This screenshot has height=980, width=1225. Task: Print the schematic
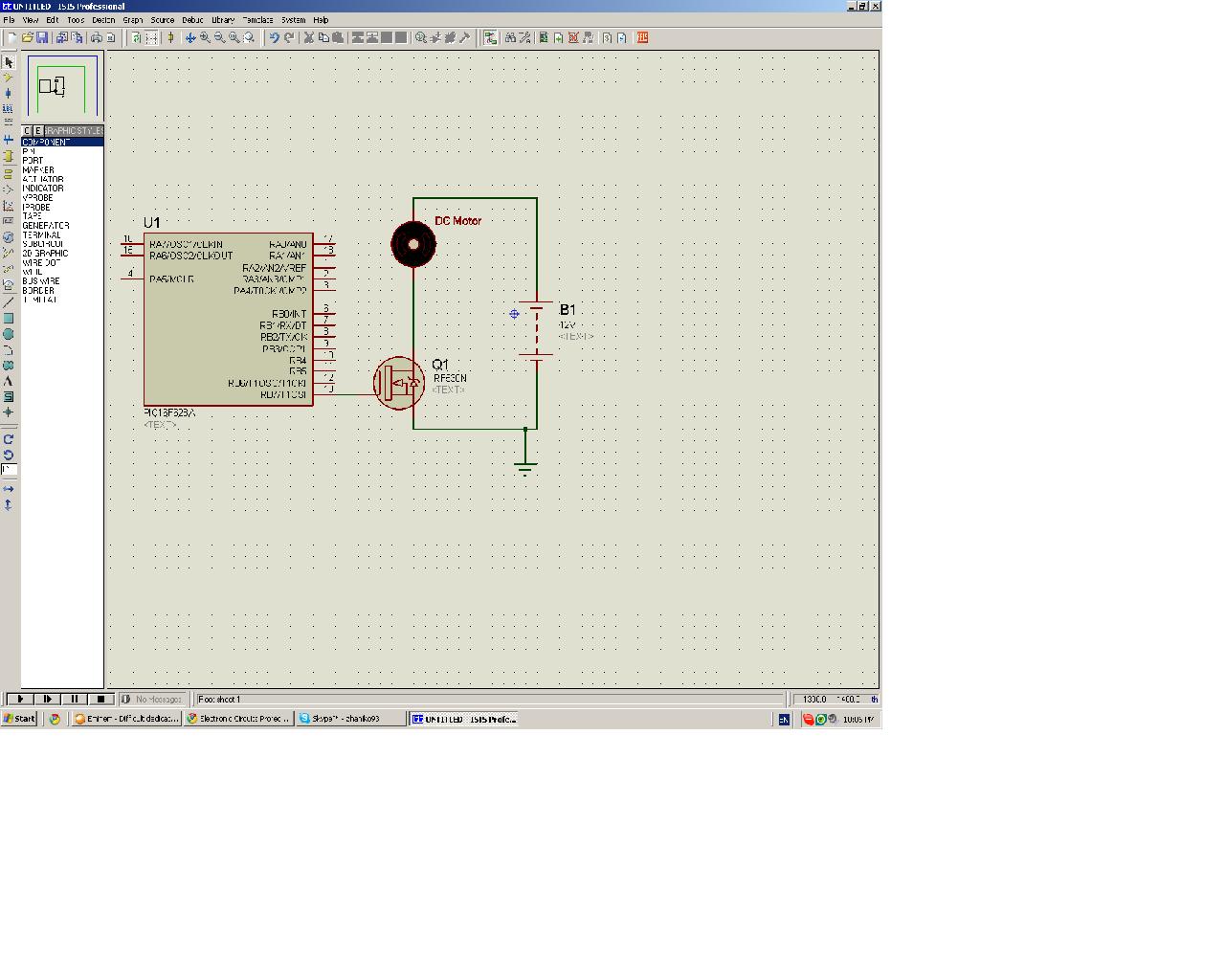point(96,37)
